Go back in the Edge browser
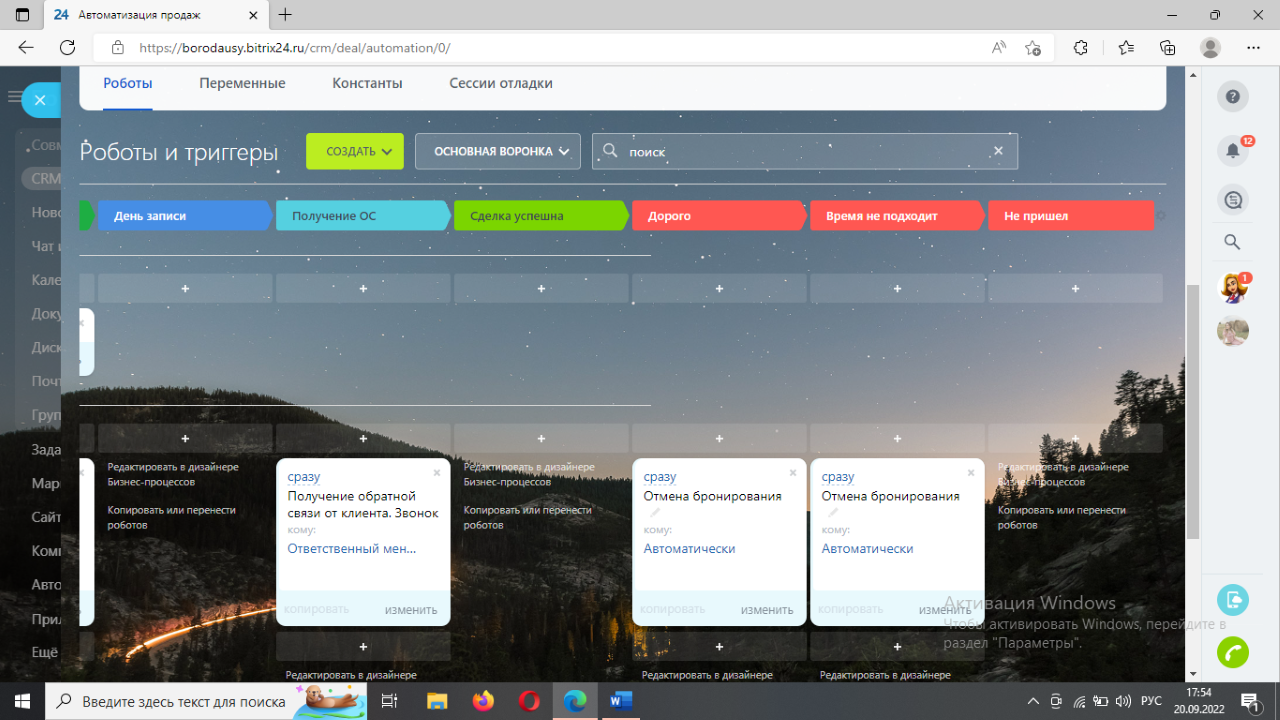This screenshot has height=720, width=1280. pyautogui.click(x=26, y=47)
